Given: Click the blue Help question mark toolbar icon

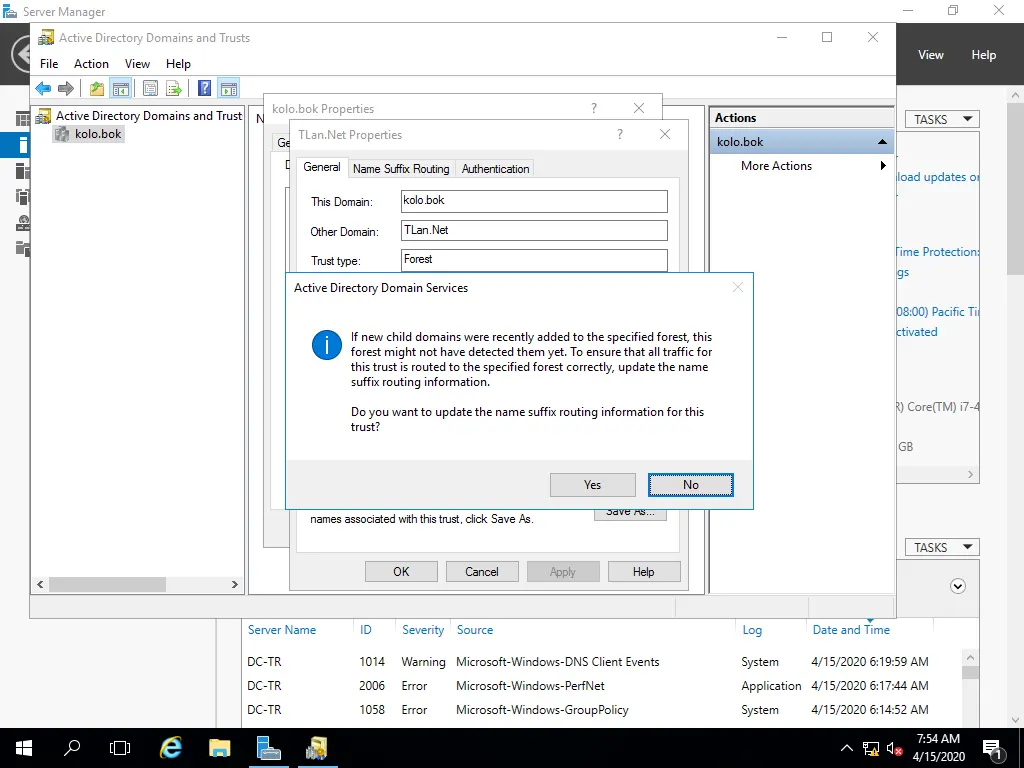Looking at the screenshot, I should (x=204, y=88).
